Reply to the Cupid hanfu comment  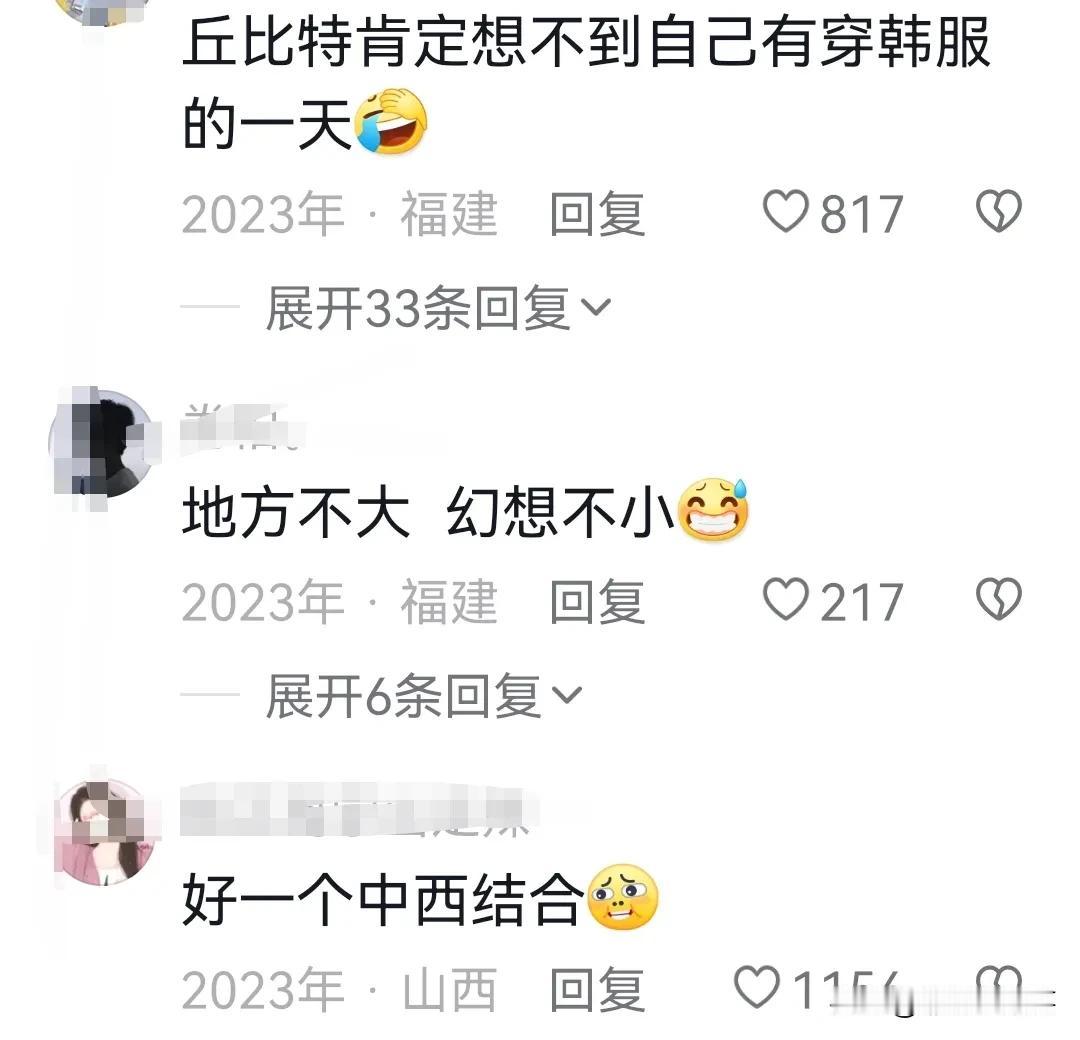coord(597,213)
